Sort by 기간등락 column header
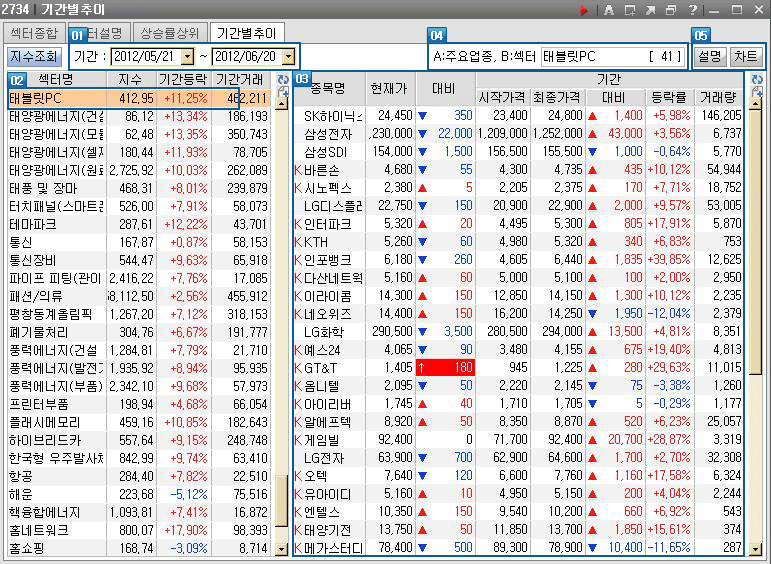 184,80
